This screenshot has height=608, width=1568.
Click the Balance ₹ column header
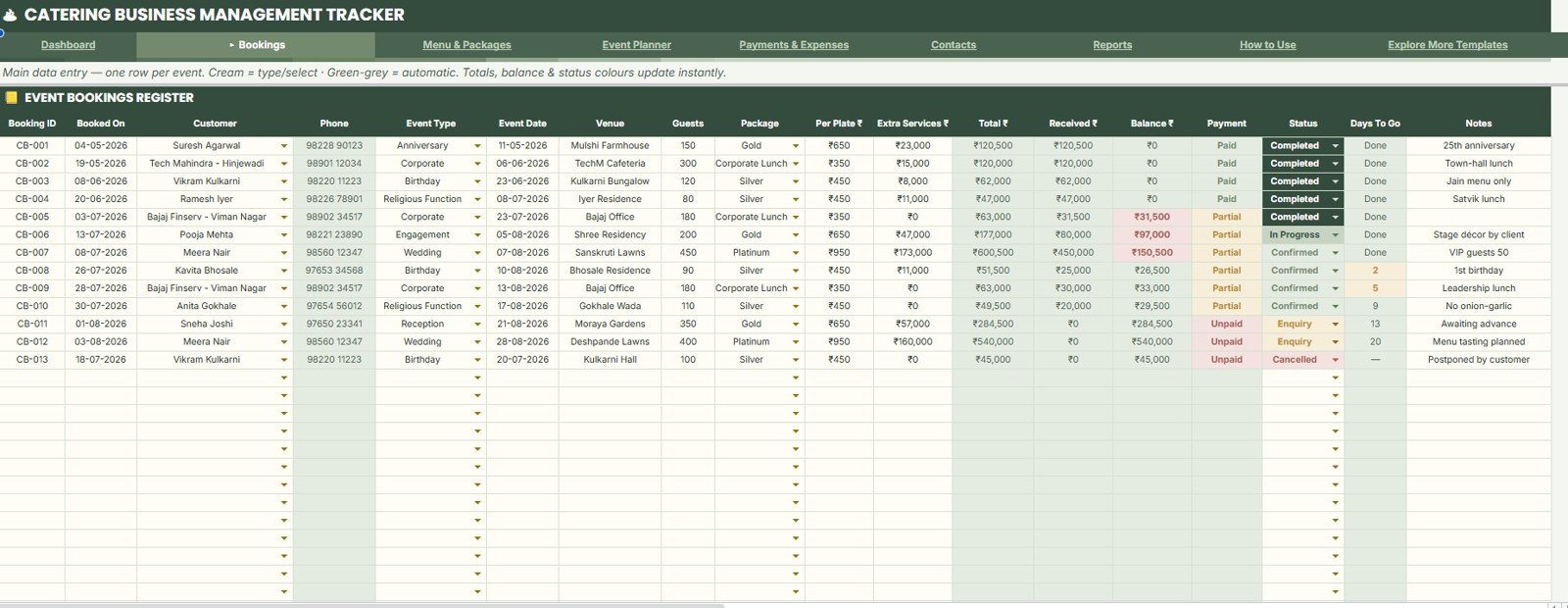point(1151,124)
